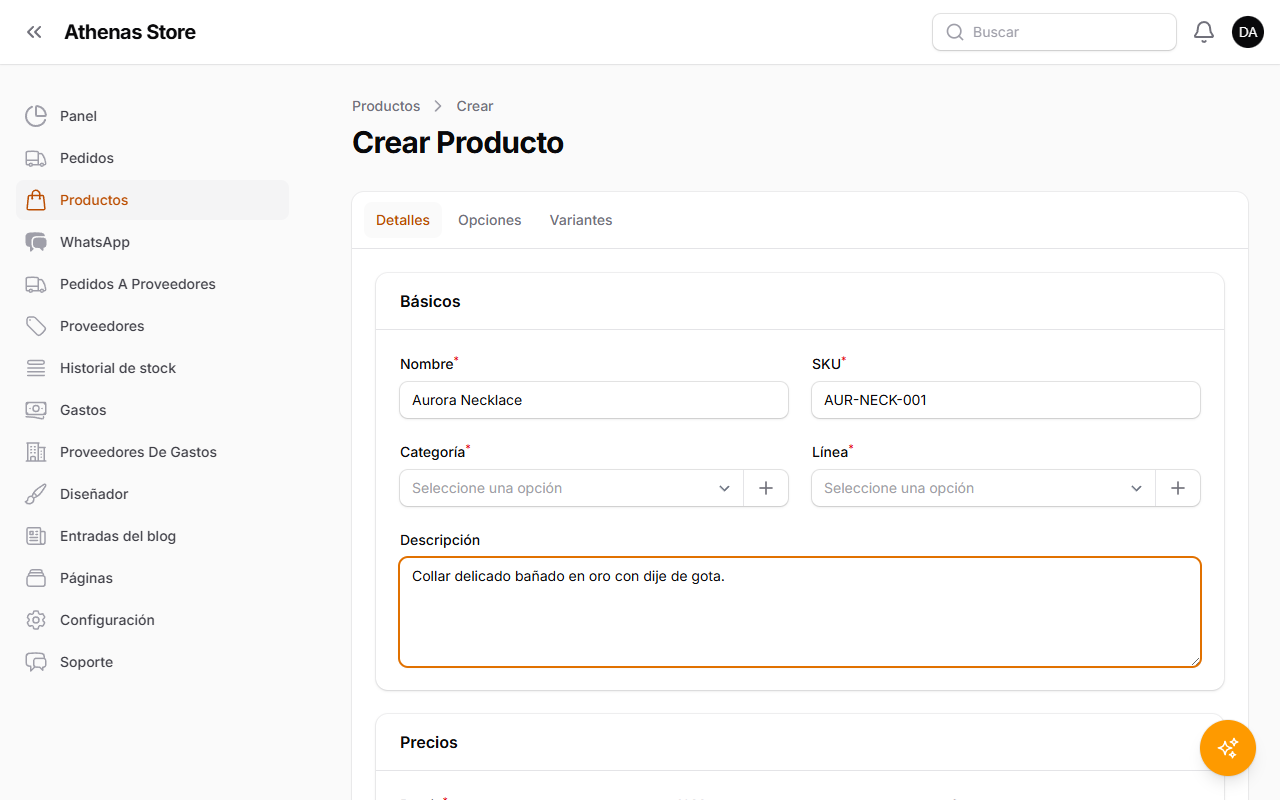Screen dimensions: 1280x800
Task: Open the Línea dropdown
Action: pos(983,488)
